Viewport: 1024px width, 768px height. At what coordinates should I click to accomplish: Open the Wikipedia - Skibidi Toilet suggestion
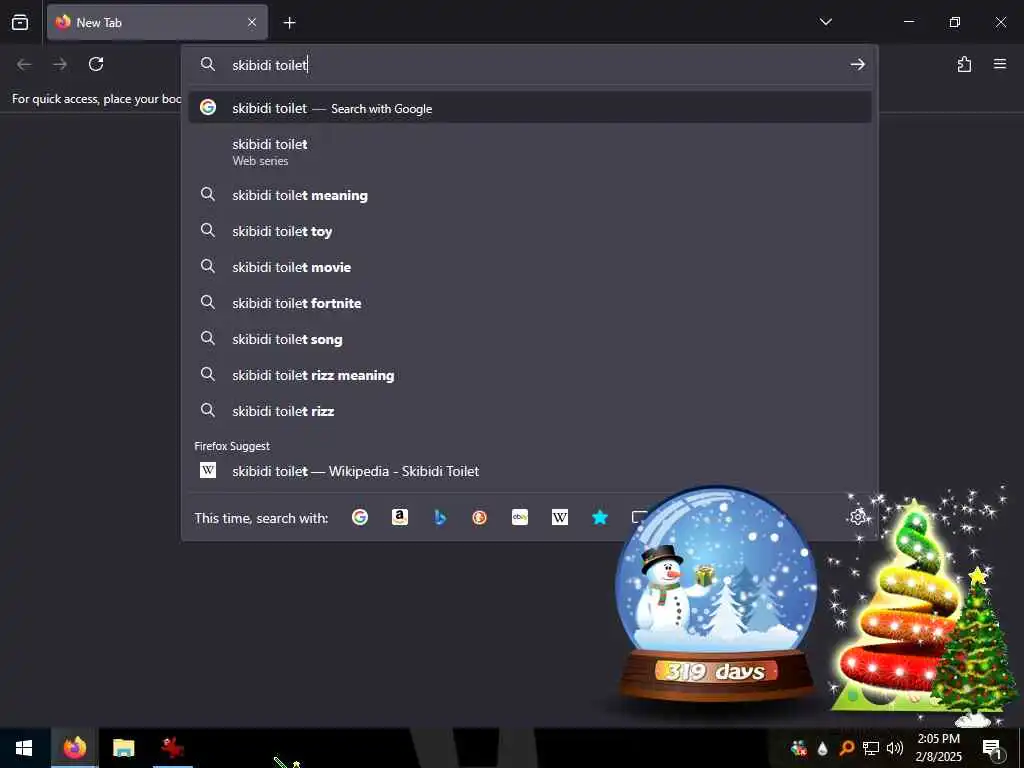tap(530, 470)
